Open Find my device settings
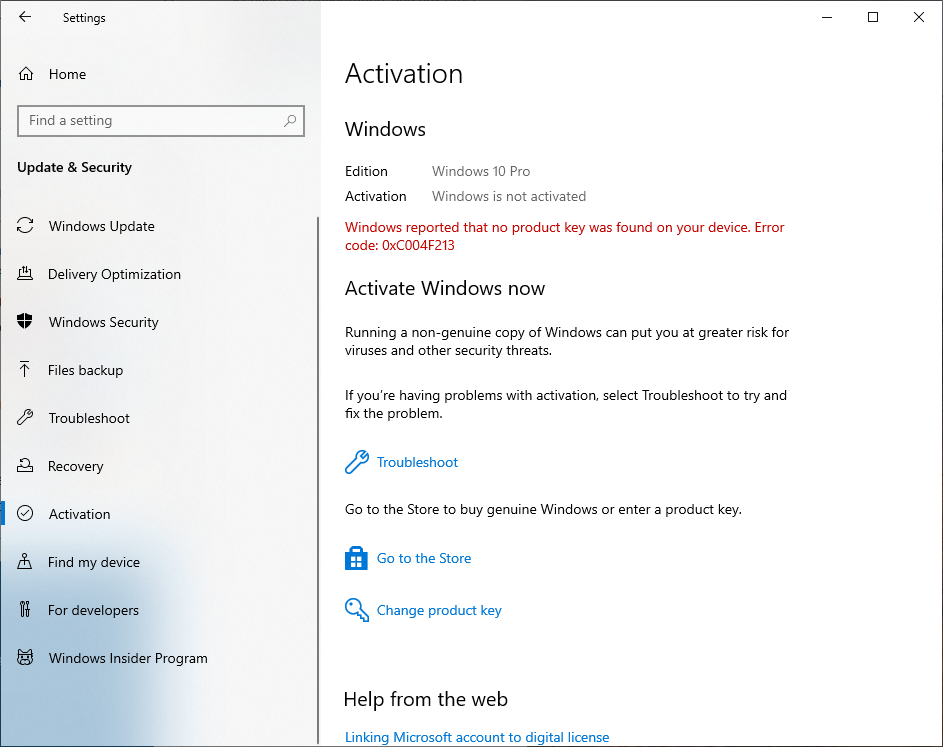943x747 pixels. [94, 562]
